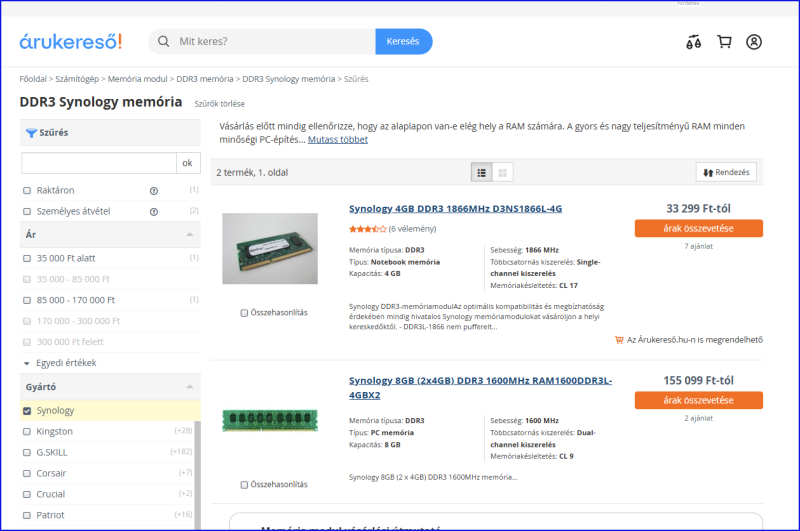This screenshot has width=800, height=531.
Task: Click the cart icon by Árukereső.hu-n is megrendelhető
Action: 619,340
